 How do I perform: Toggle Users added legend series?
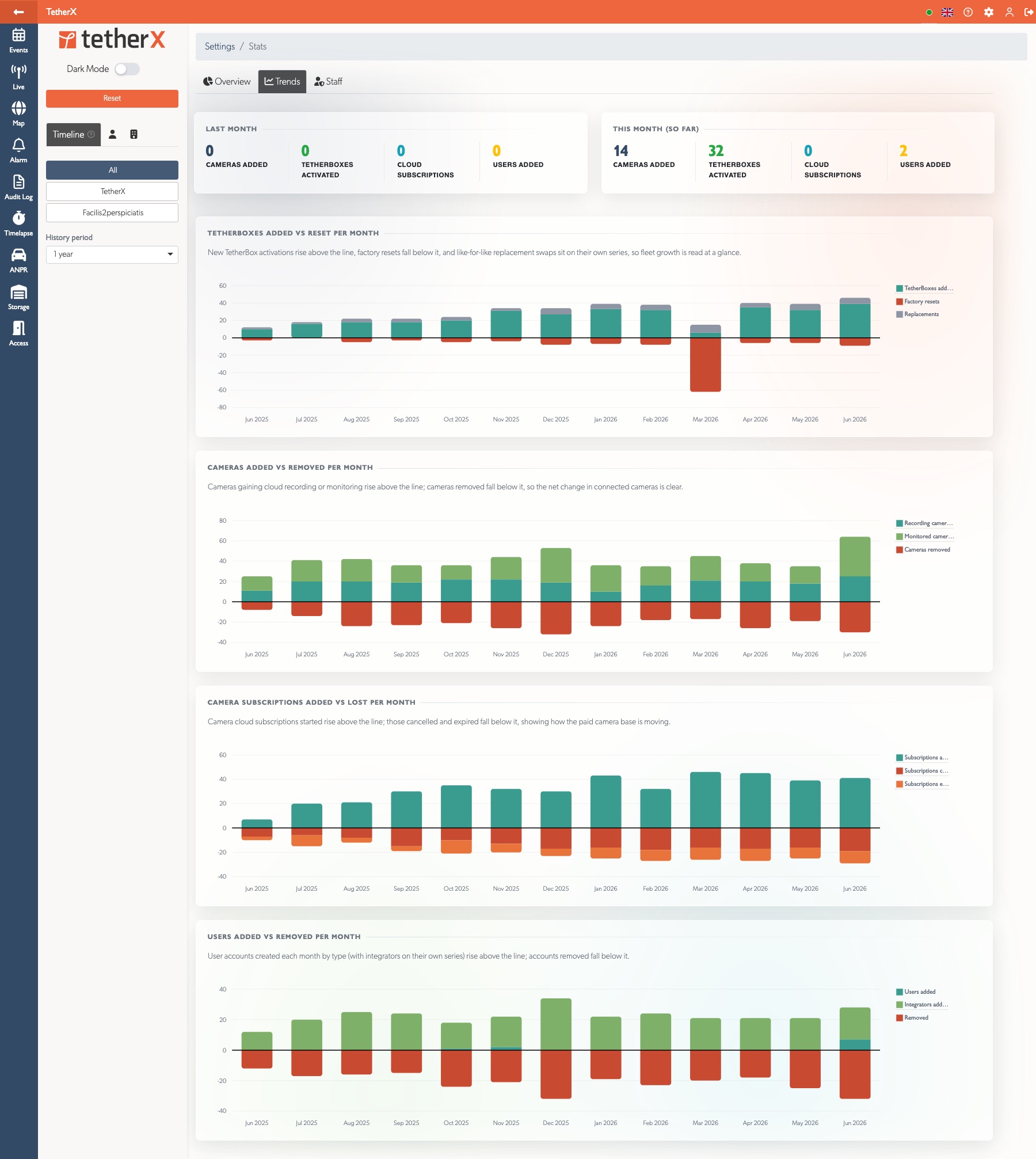click(x=916, y=992)
